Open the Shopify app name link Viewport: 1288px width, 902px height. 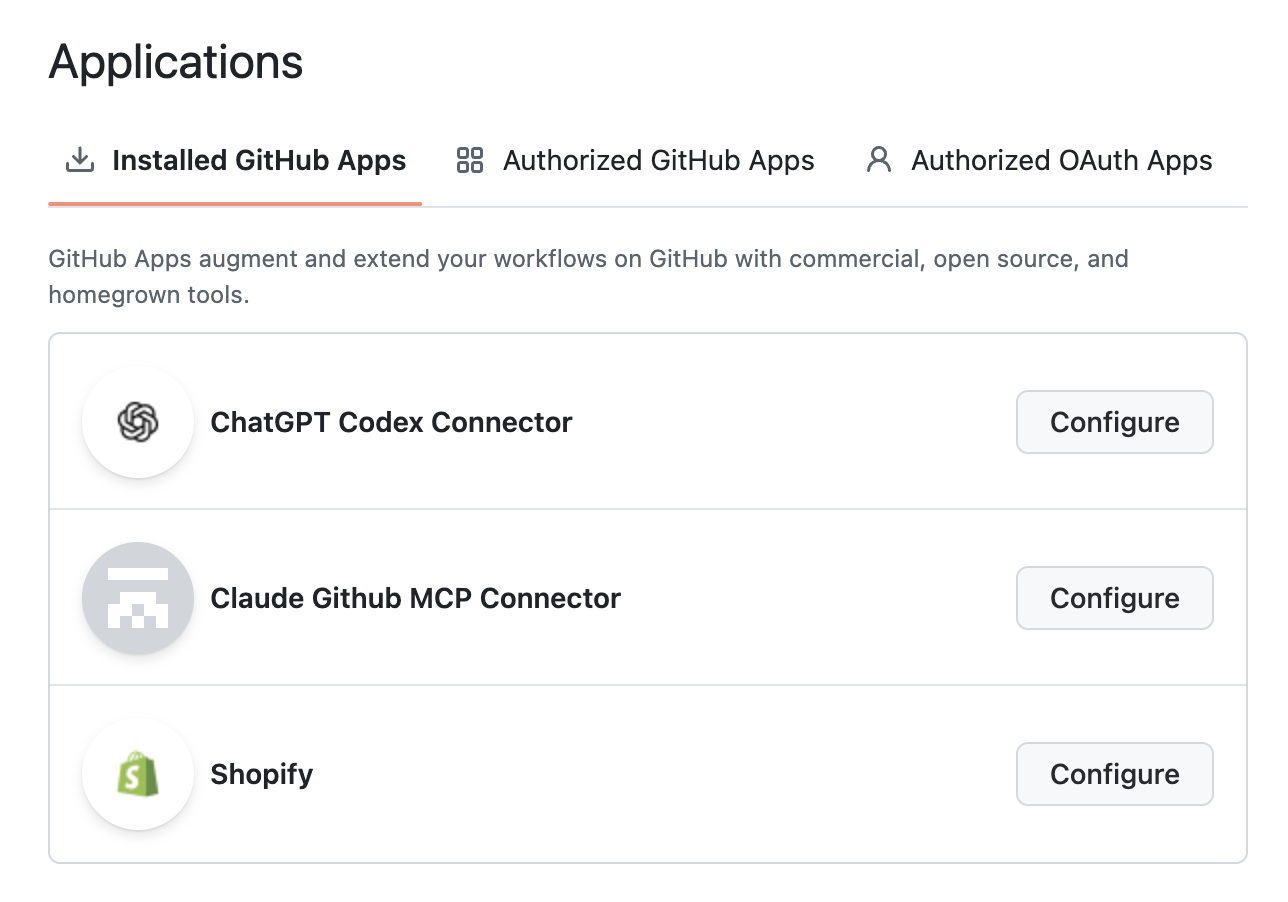pos(262,774)
